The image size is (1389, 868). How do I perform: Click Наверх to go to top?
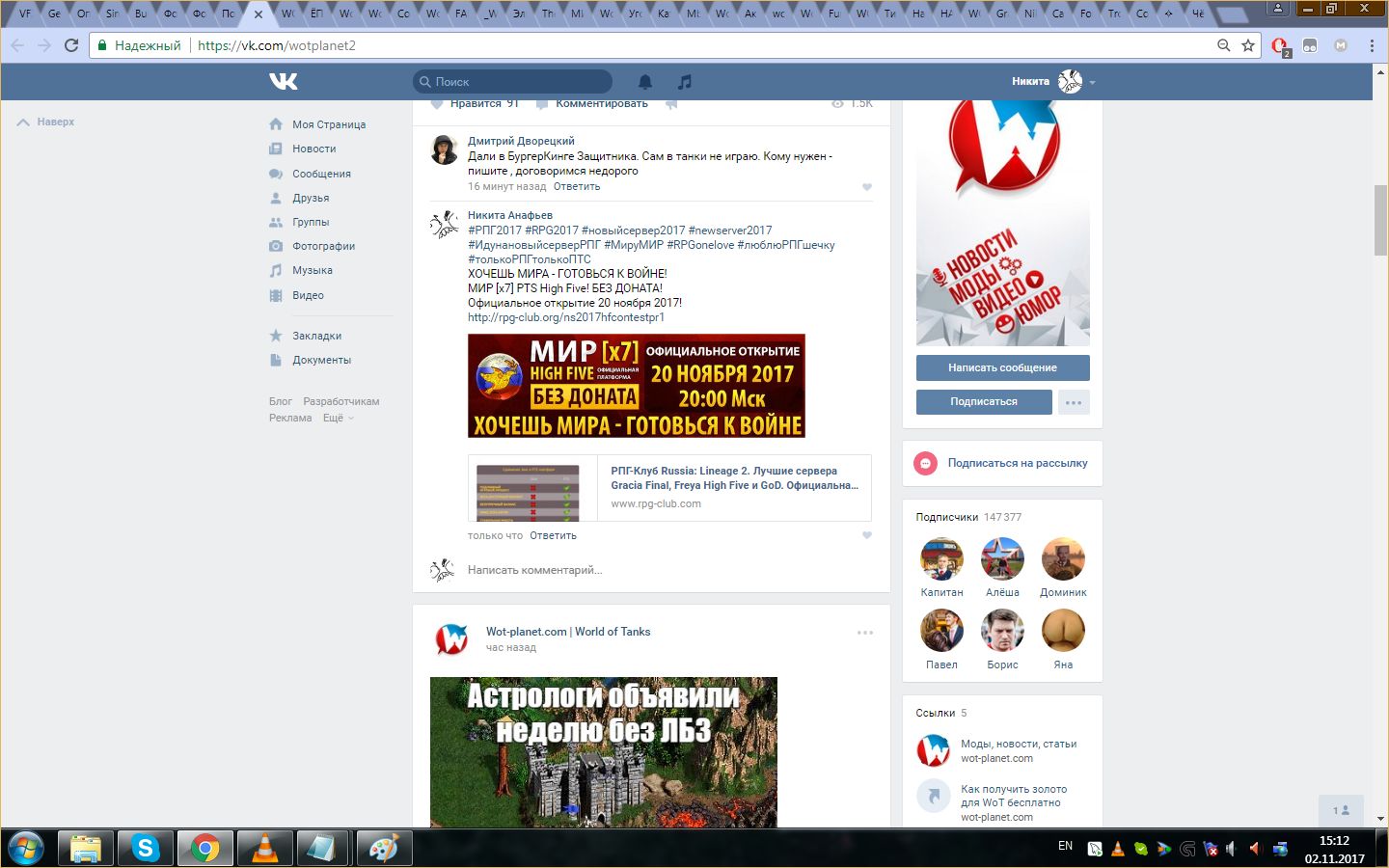tap(45, 122)
